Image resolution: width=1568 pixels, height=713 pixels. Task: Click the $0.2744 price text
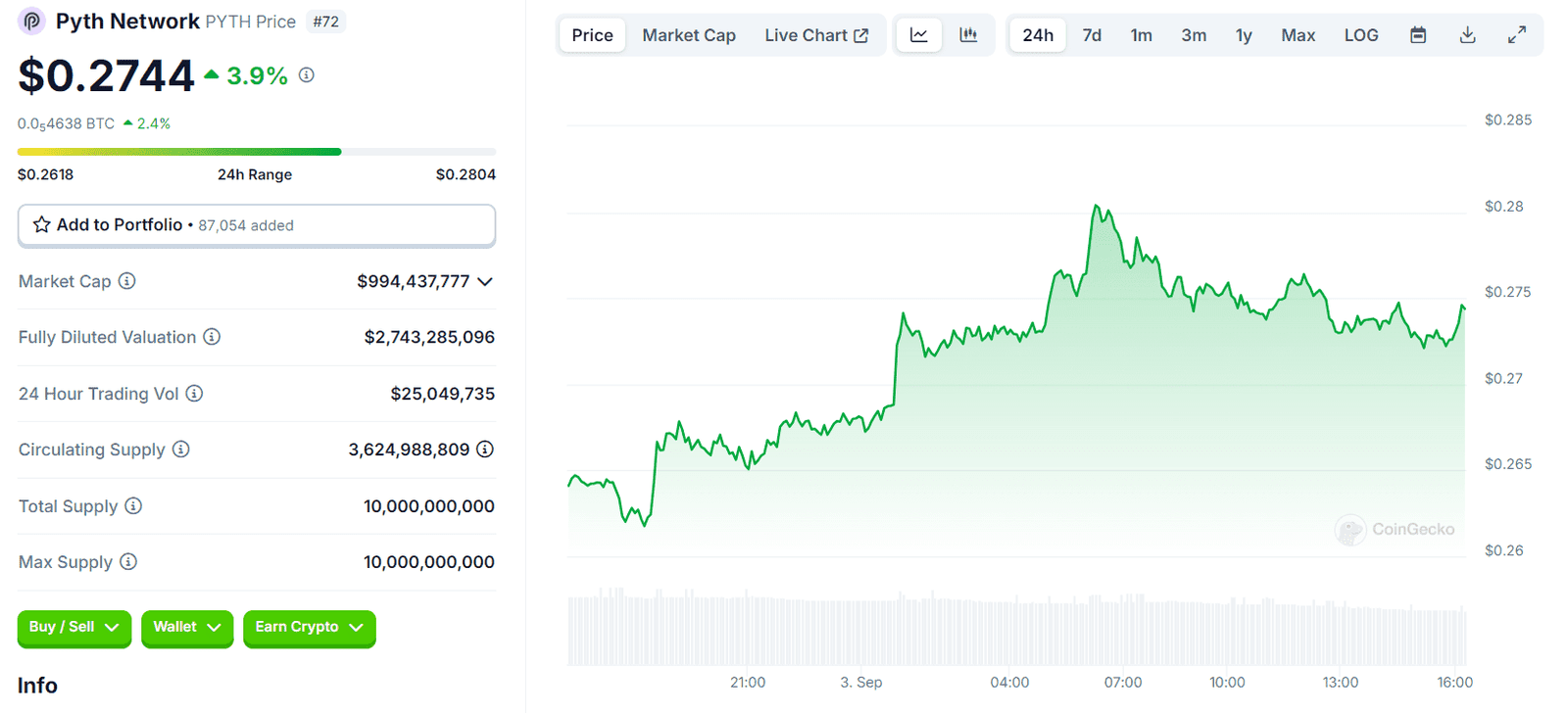[x=107, y=76]
